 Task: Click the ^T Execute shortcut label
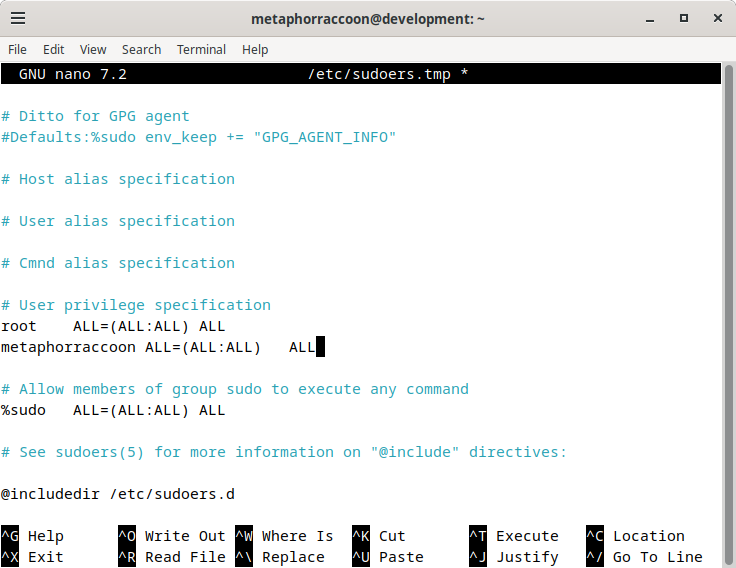[514, 536]
